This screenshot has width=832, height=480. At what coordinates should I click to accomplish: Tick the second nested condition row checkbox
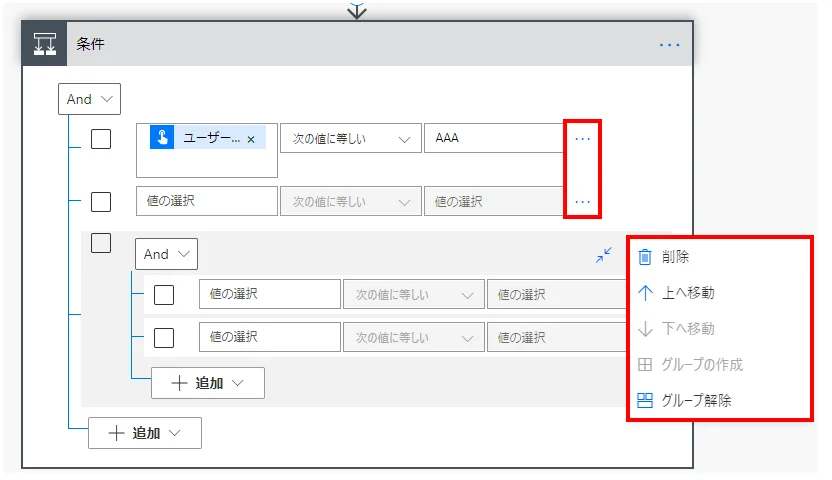coord(163,338)
